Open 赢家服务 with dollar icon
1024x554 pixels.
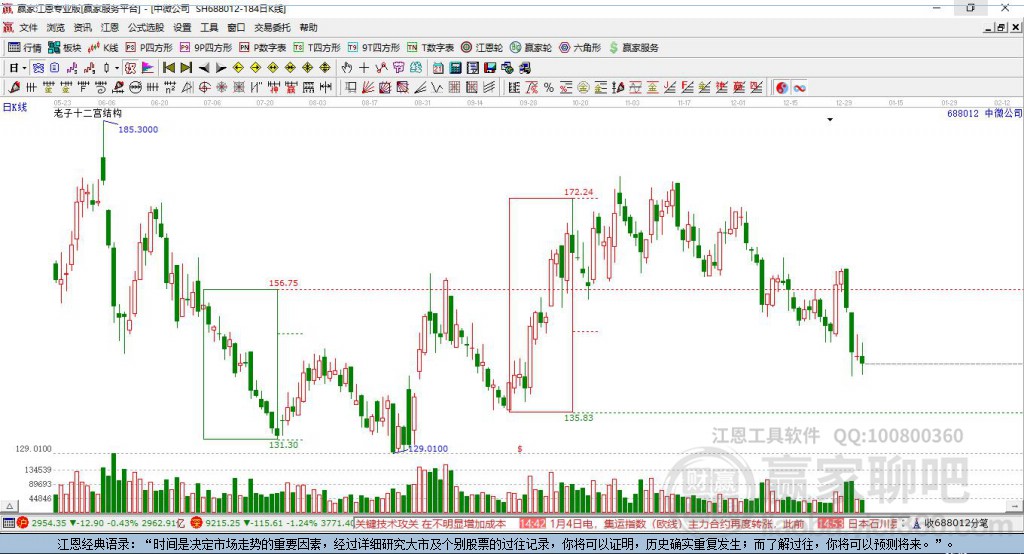click(x=633, y=48)
